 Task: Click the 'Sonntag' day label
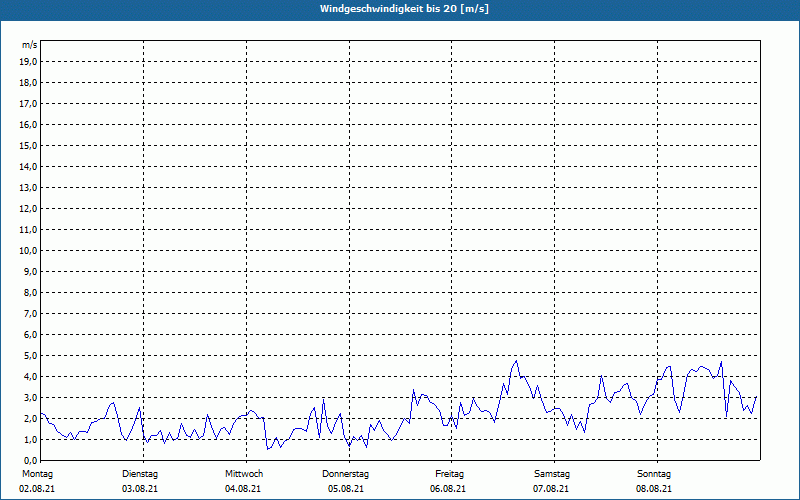(x=654, y=474)
